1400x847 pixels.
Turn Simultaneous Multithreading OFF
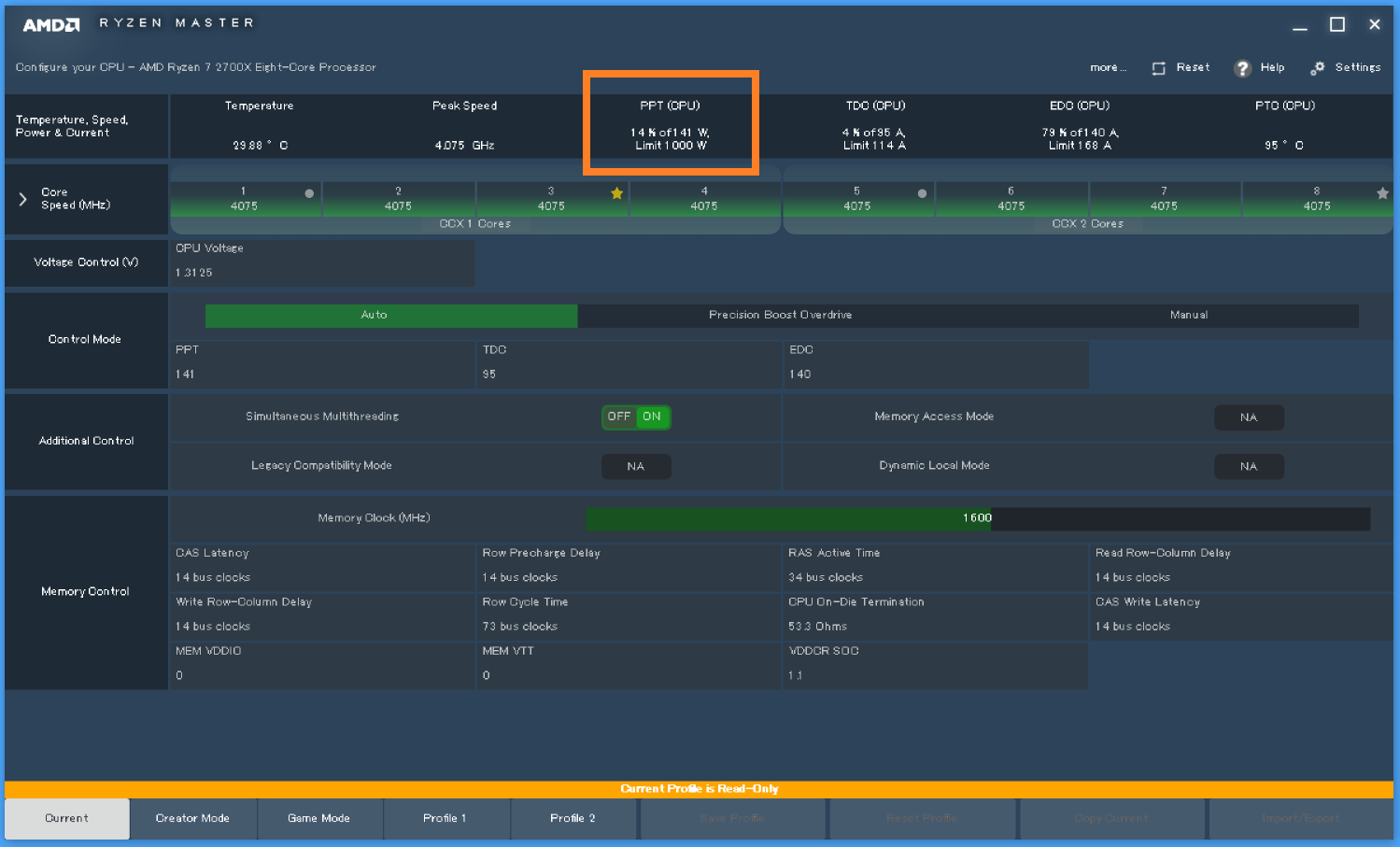[x=618, y=416]
